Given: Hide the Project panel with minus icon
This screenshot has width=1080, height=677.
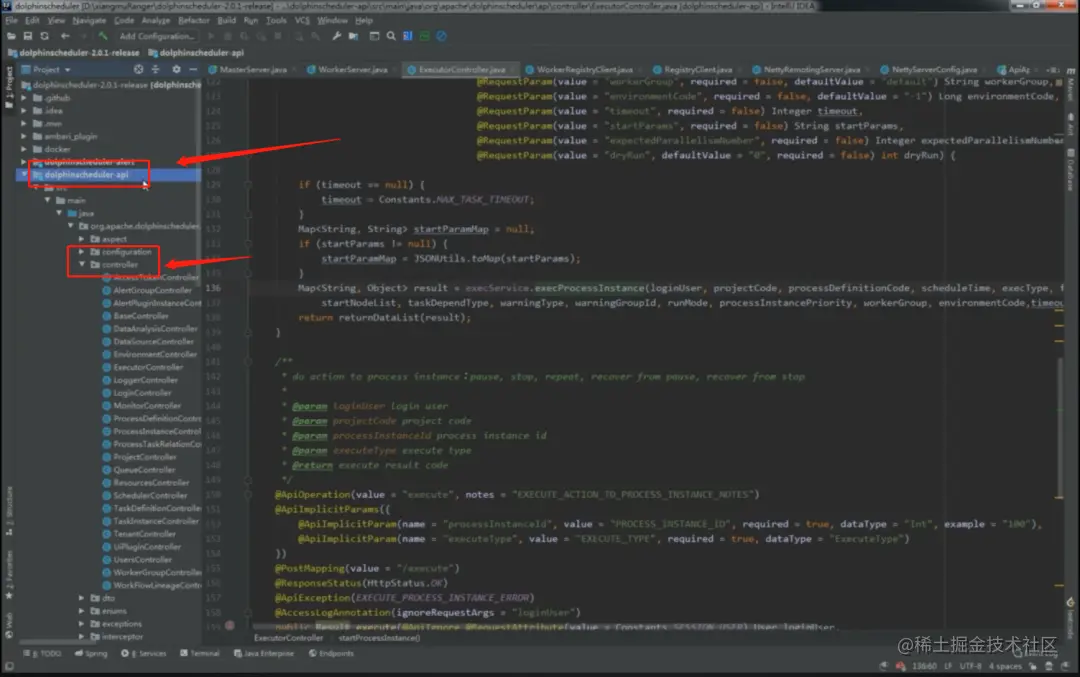Looking at the screenshot, I should point(193,70).
